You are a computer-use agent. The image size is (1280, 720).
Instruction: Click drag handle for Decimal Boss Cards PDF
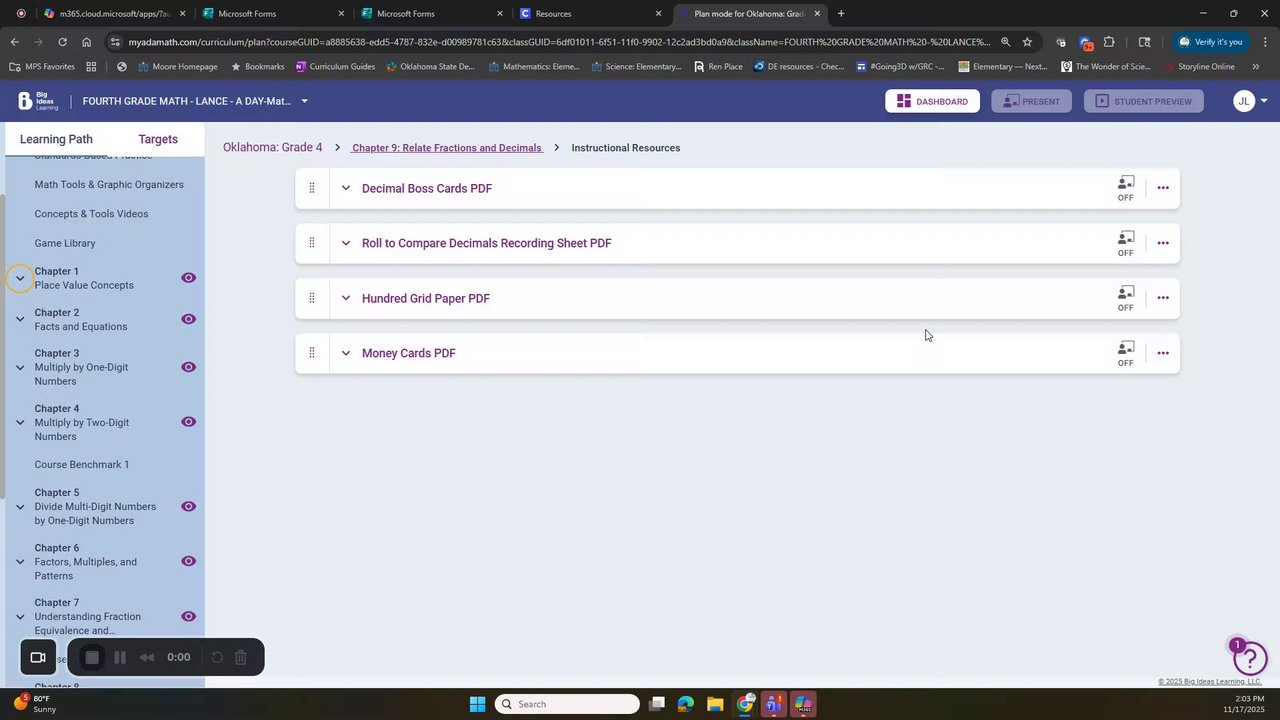[312, 188]
